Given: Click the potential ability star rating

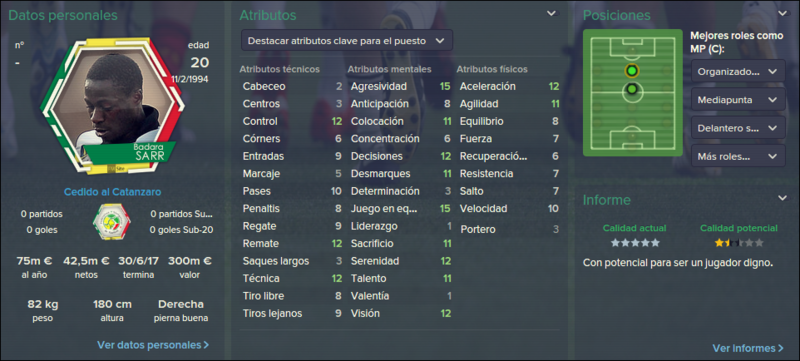Looking at the screenshot, I should point(739,243).
